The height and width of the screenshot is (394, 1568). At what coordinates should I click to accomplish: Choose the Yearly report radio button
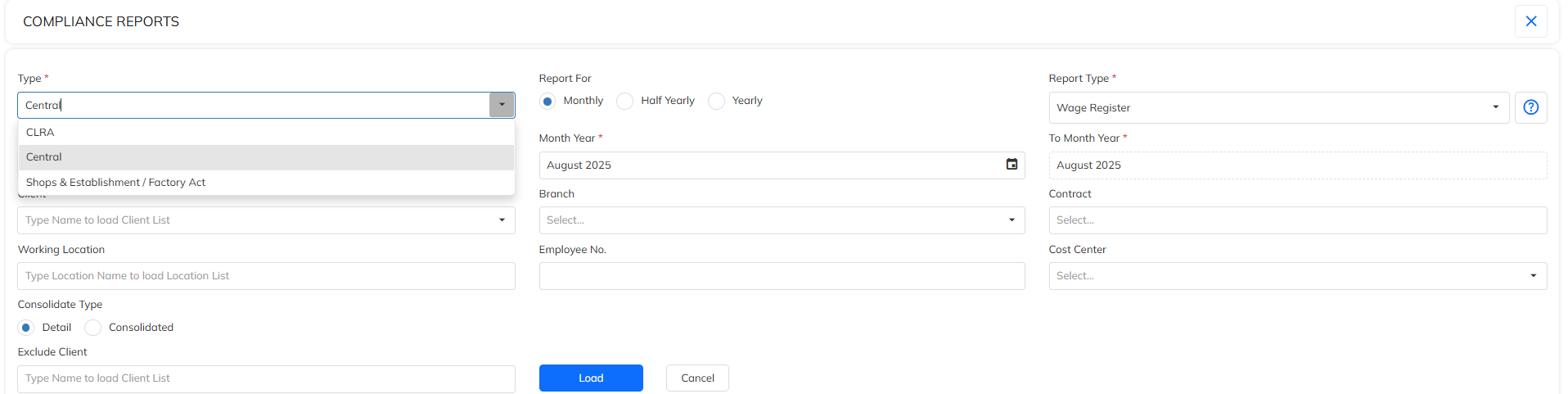(717, 101)
